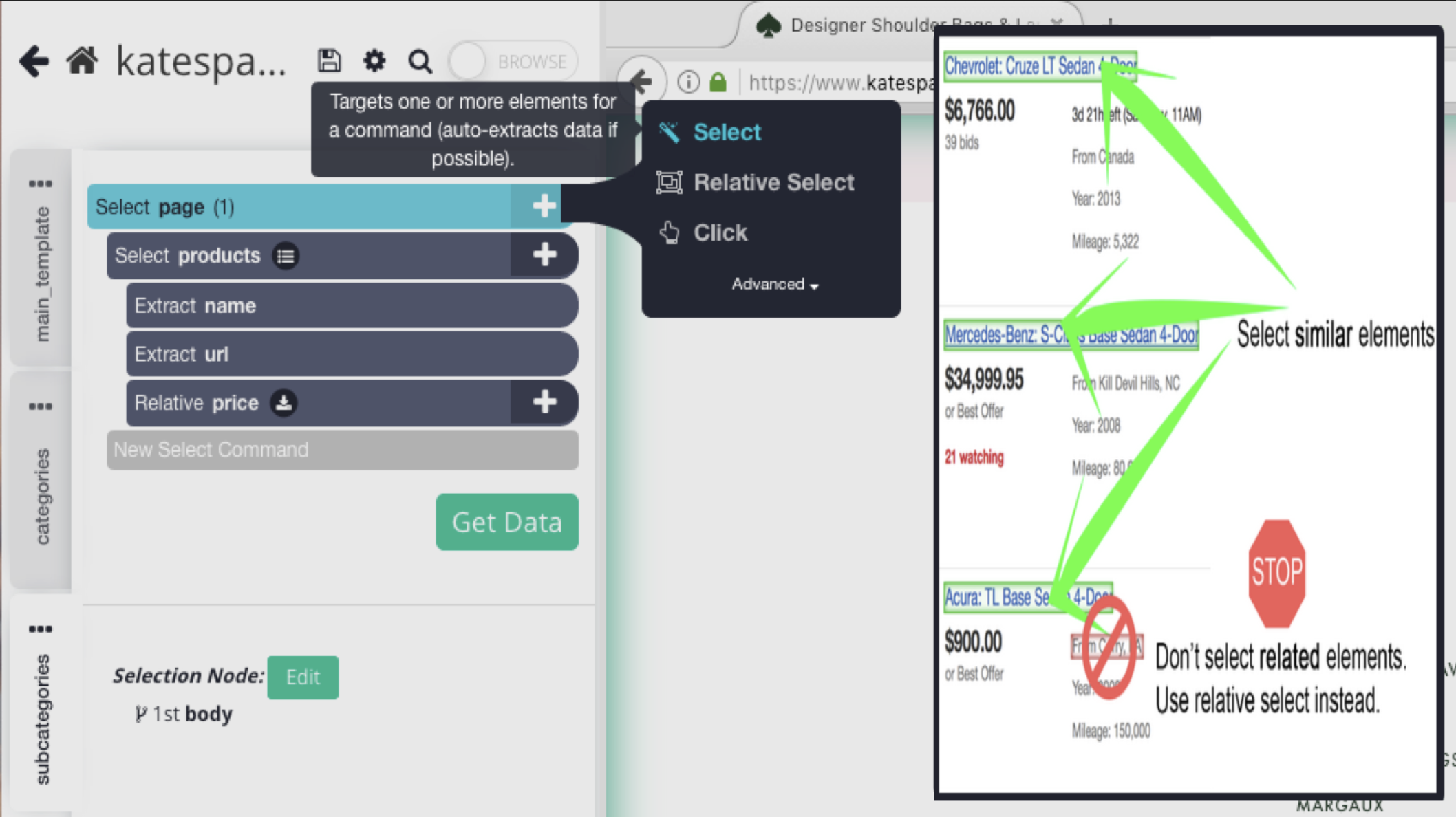1456x817 pixels.
Task: Add command with plus on Relative price
Action: tap(544, 402)
